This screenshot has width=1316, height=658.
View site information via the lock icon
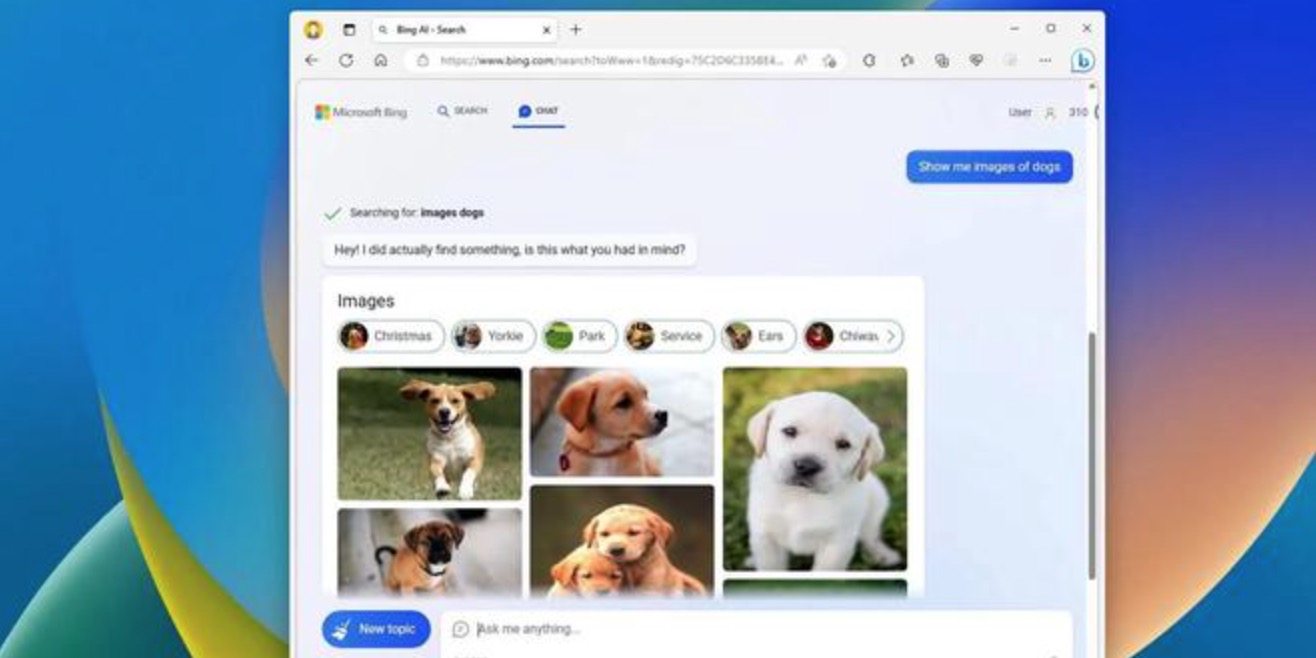click(x=423, y=61)
